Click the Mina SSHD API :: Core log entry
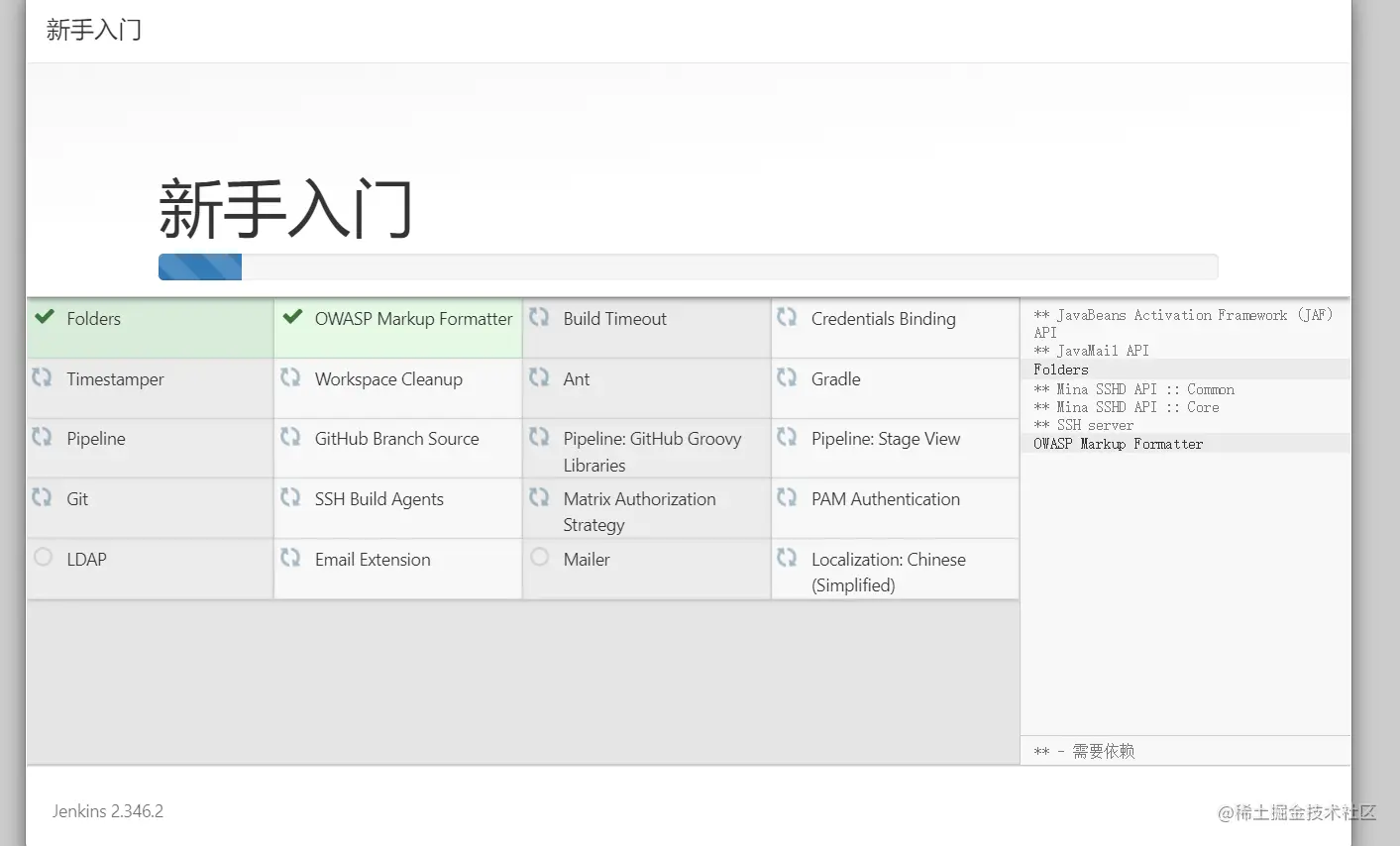This screenshot has width=1400, height=846. 1127,407
